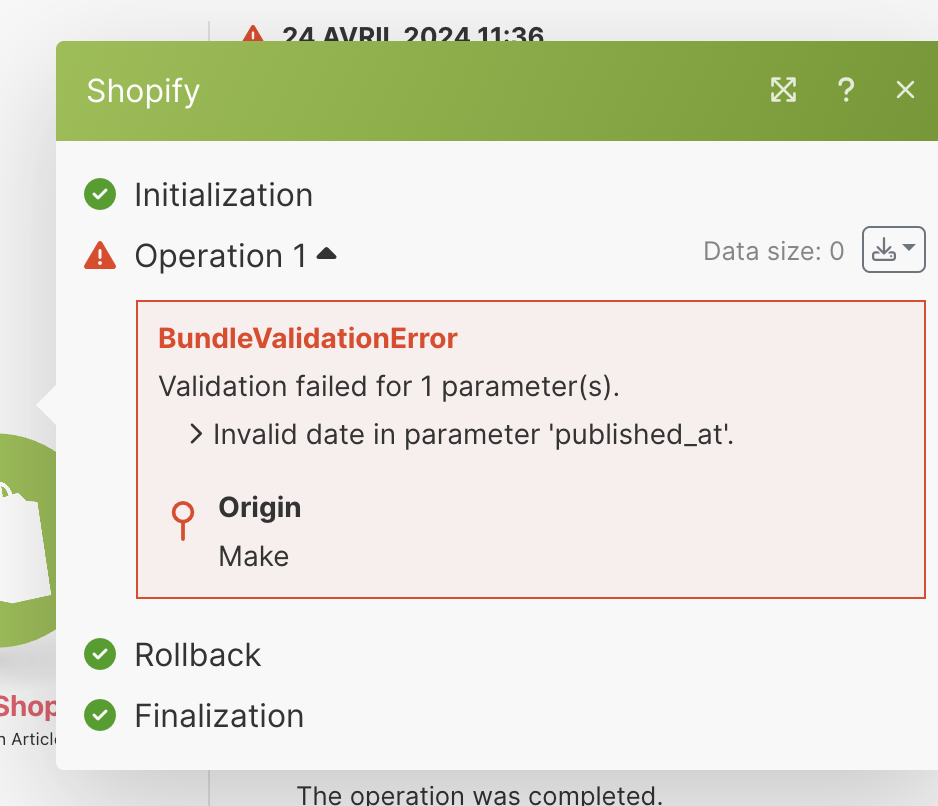The width and height of the screenshot is (938, 806).
Task: Click the Operation 1 label
Action: click(x=220, y=256)
